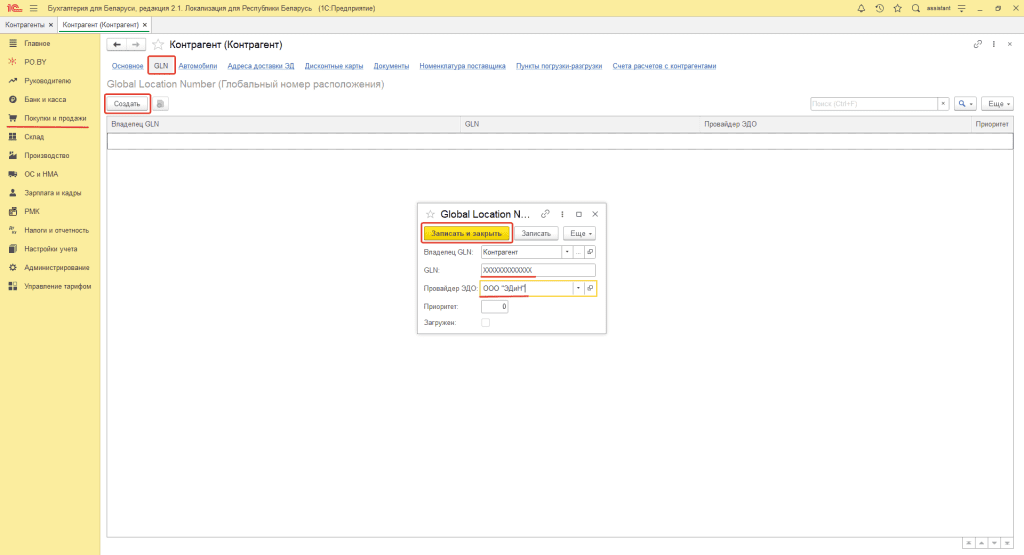
Task: Open the Автомобили link
Action: click(x=197, y=66)
